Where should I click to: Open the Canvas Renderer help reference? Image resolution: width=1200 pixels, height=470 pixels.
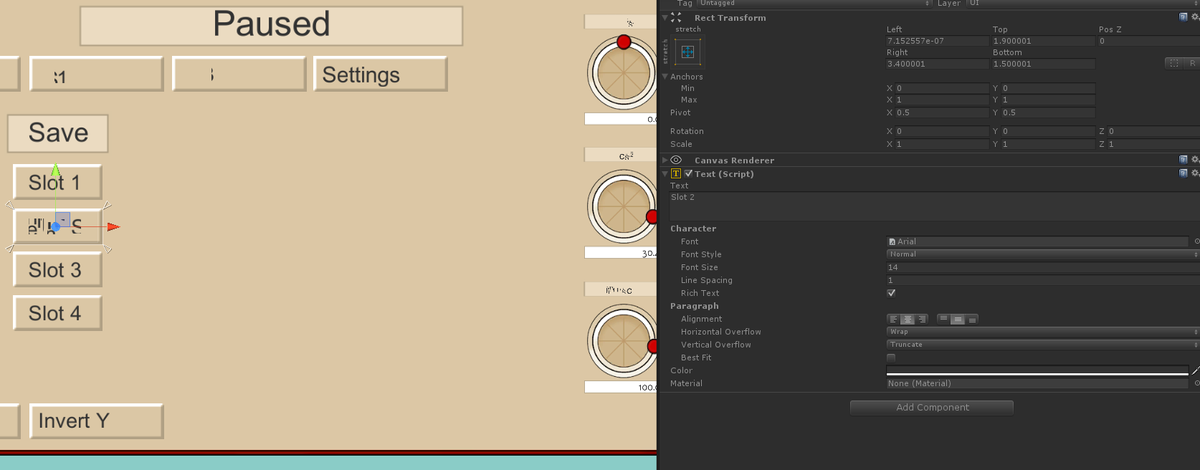(x=1183, y=160)
